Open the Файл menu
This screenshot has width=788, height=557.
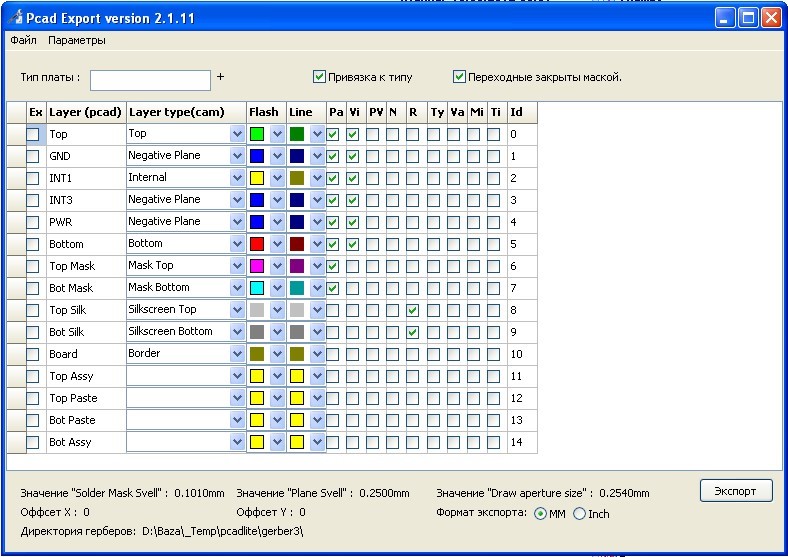pos(23,40)
